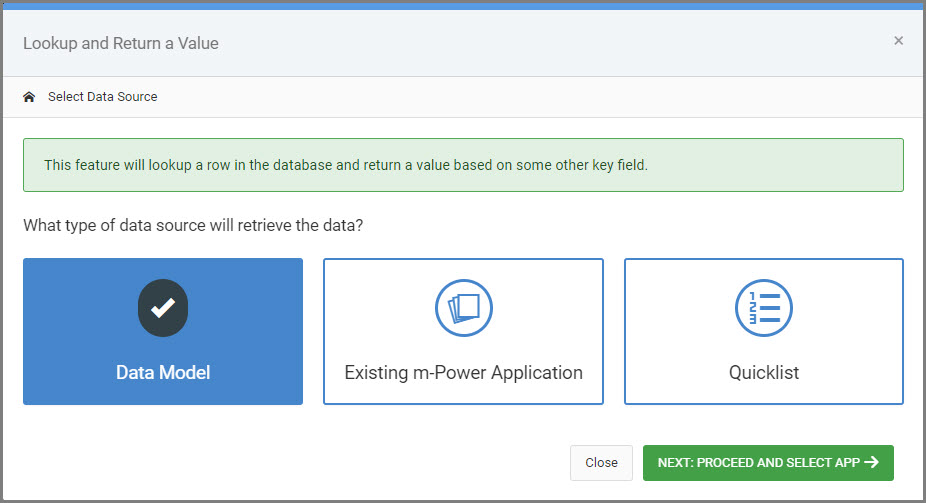This screenshot has height=503, width=926.
Task: Click the Close button
Action: point(601,463)
